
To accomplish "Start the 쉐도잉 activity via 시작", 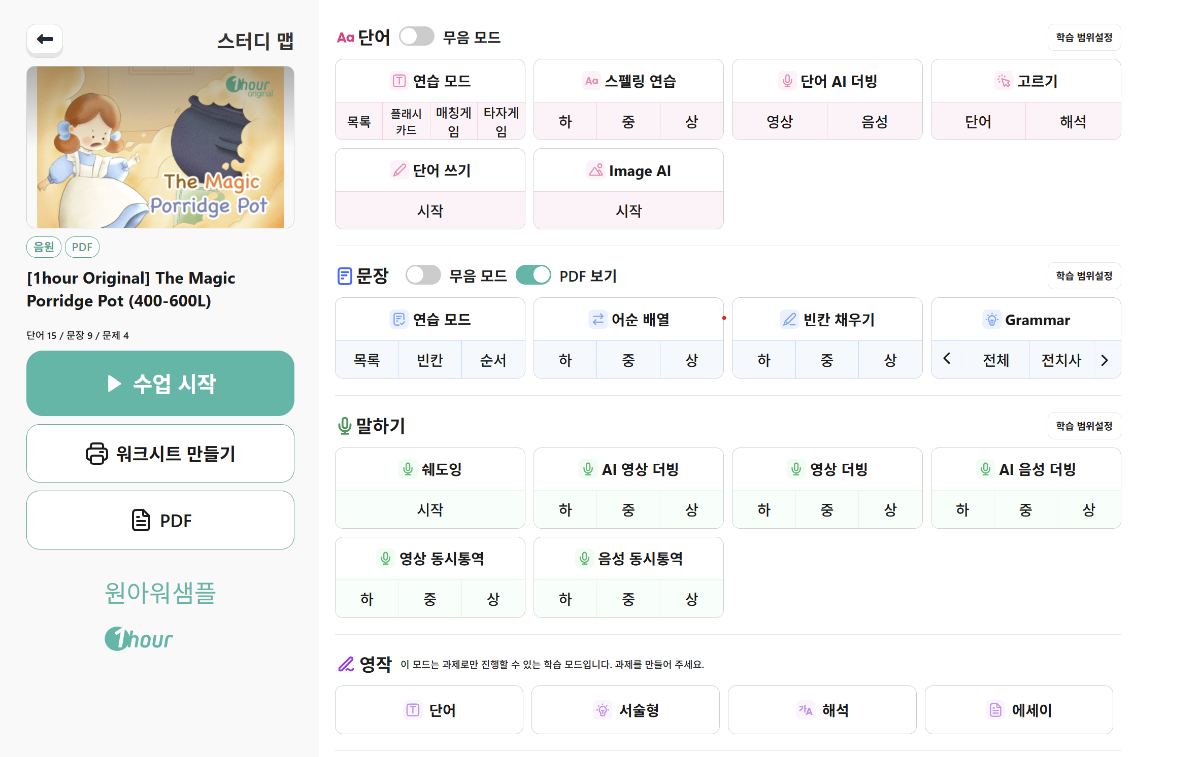I will [430, 510].
